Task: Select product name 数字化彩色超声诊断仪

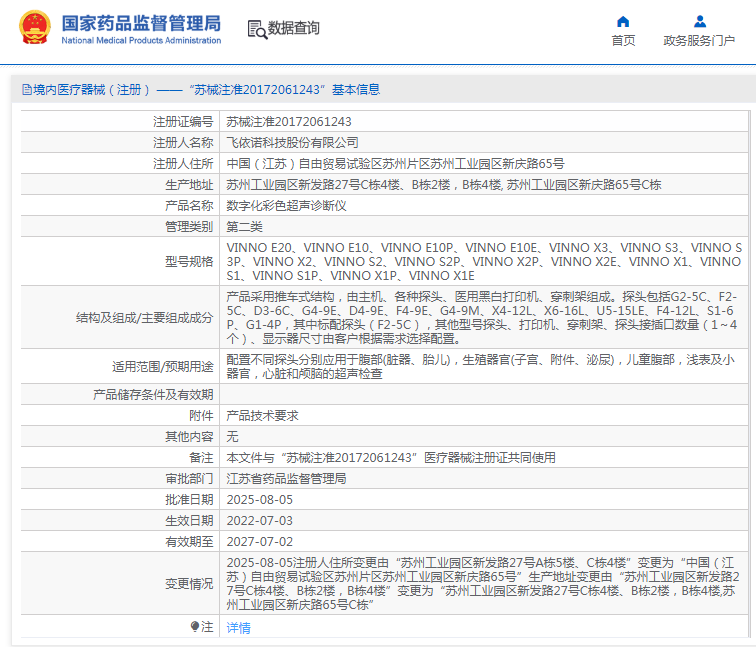Action: pos(286,206)
